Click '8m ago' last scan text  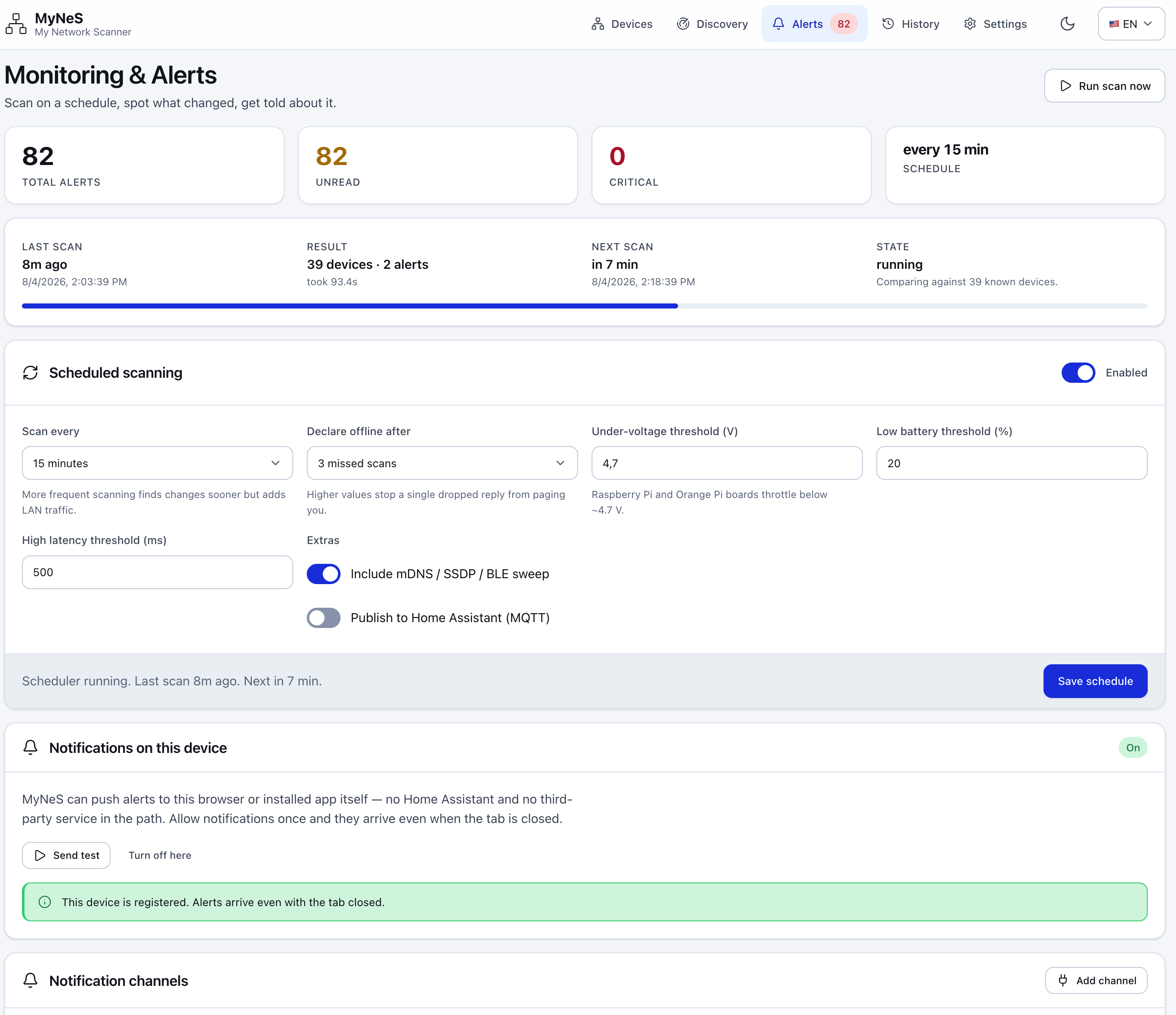pyautogui.click(x=44, y=265)
